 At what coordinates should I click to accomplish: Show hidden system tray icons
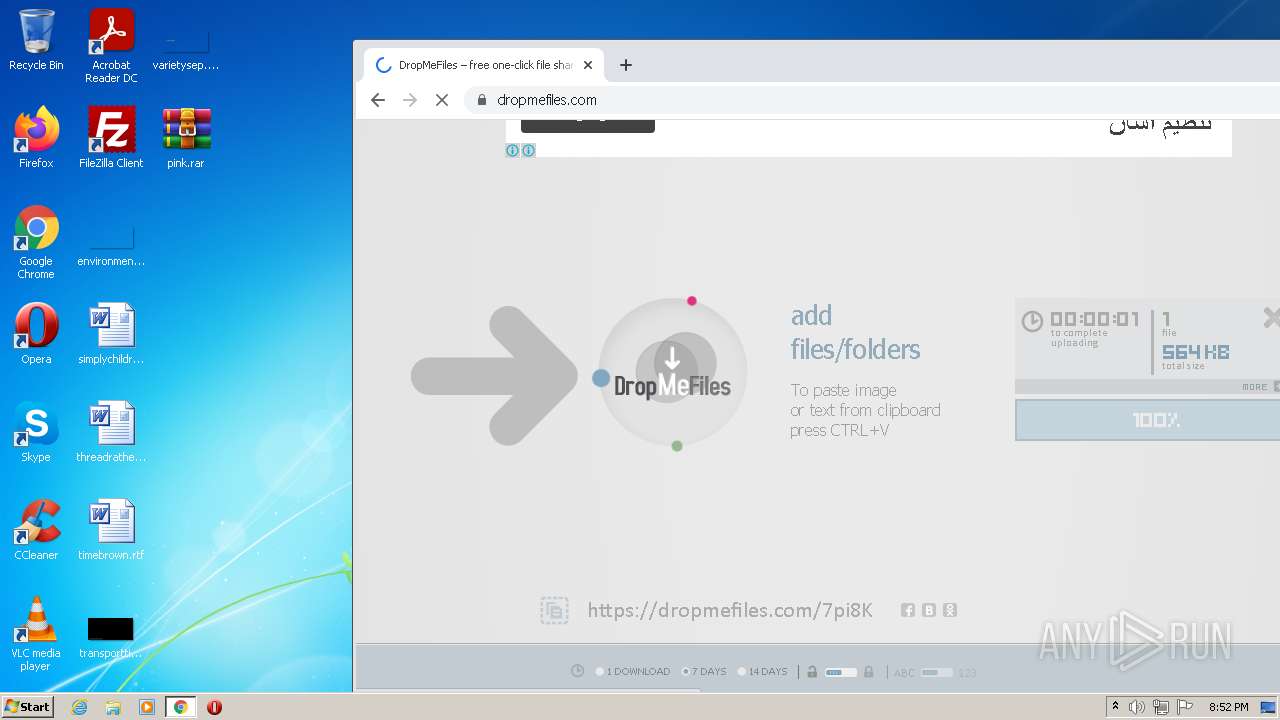(1116, 707)
